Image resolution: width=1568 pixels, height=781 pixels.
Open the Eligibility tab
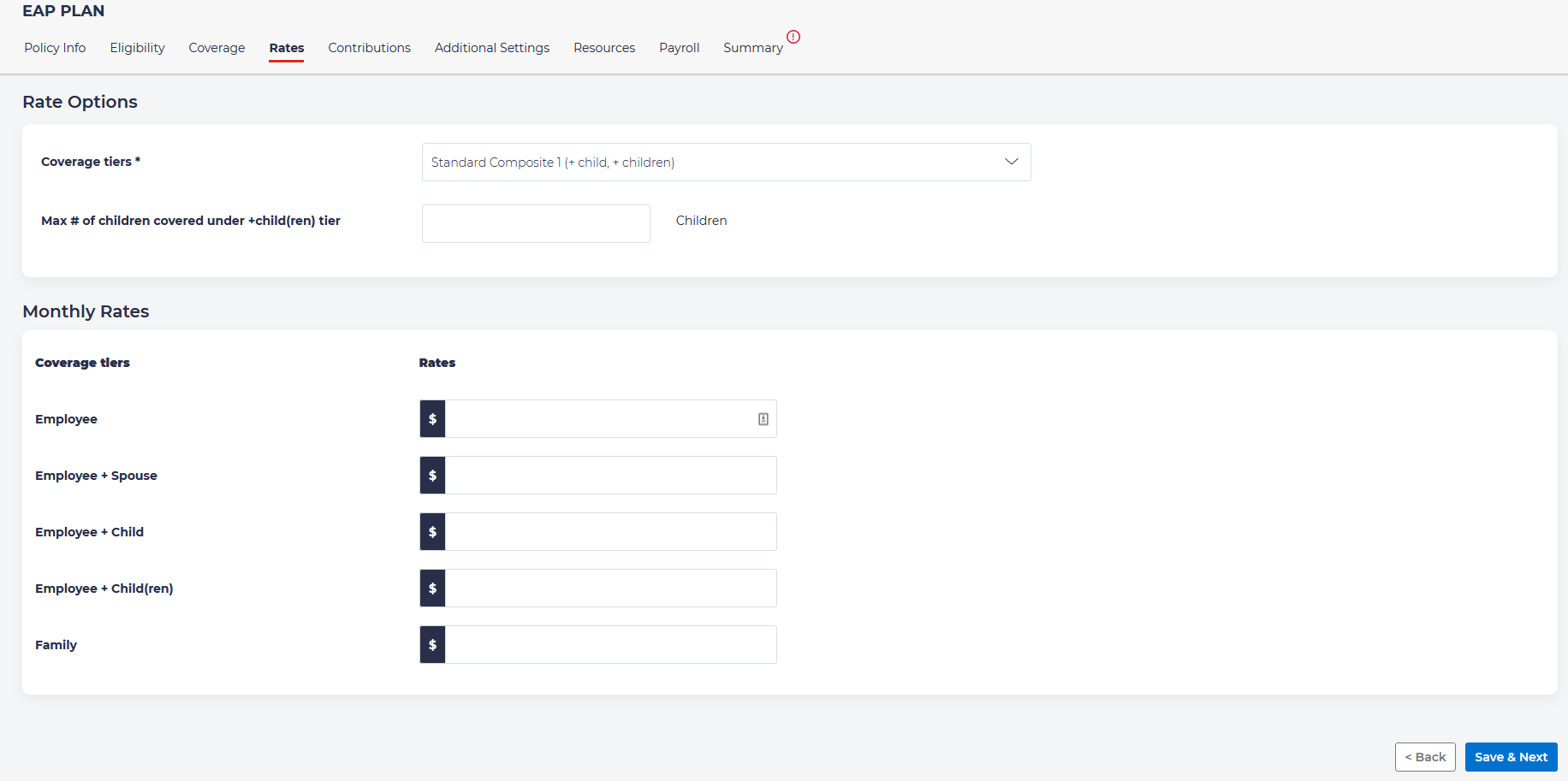point(137,48)
